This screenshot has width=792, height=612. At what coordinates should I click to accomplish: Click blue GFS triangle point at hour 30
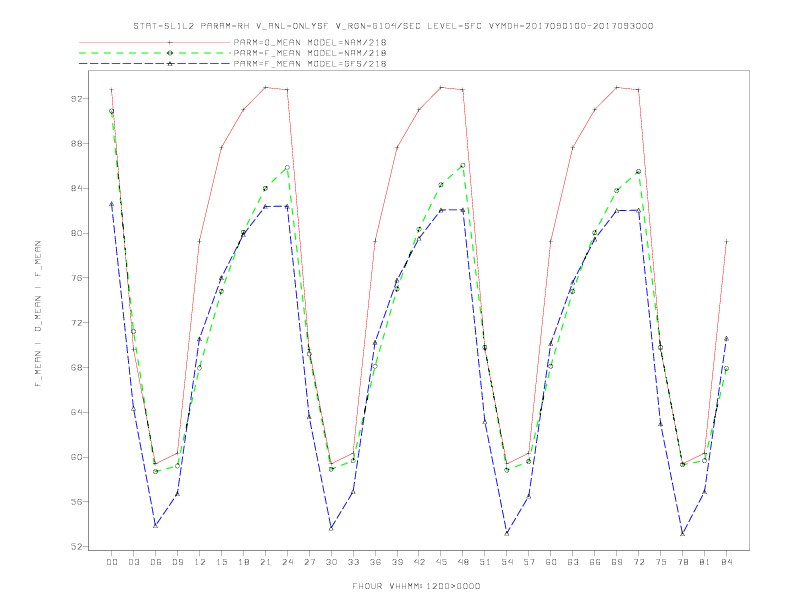[x=331, y=528]
